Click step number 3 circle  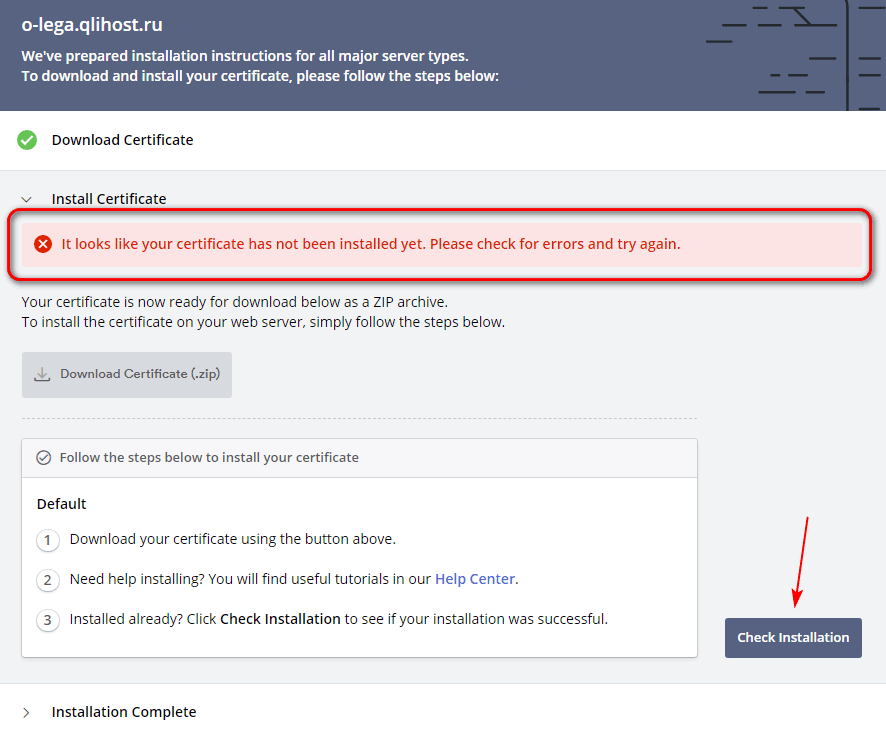[47, 620]
